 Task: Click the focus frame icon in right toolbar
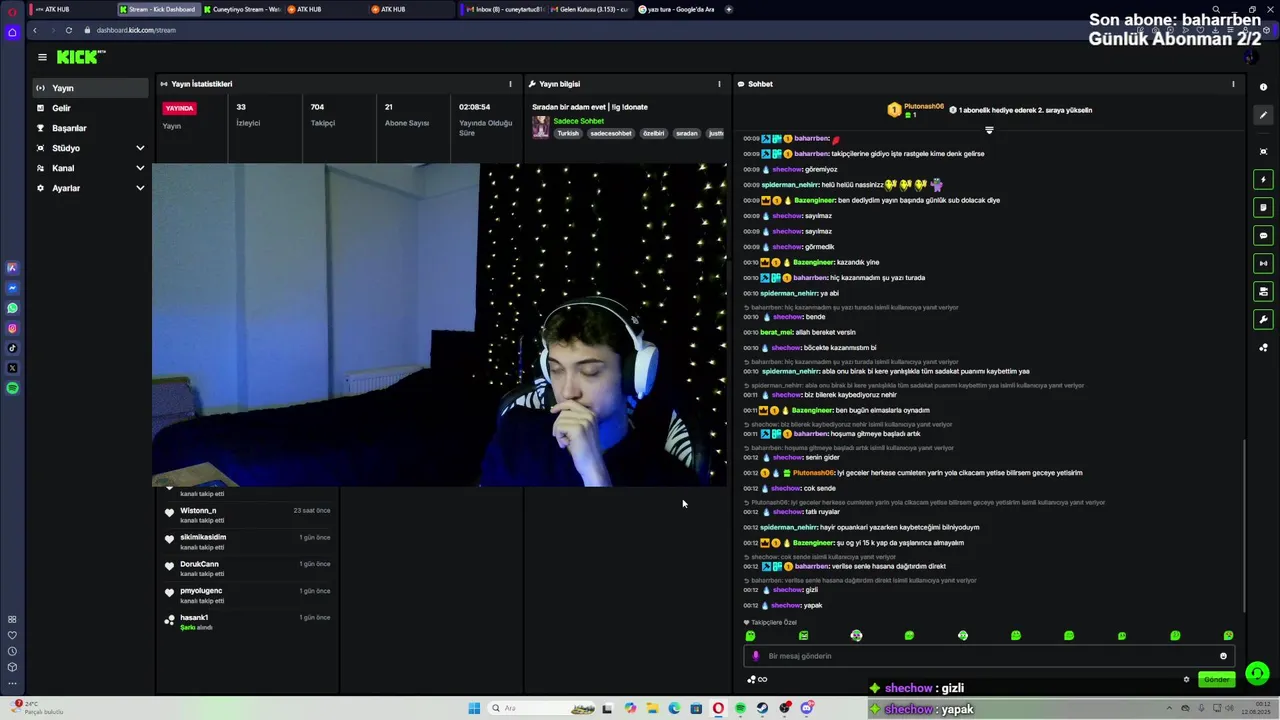[1263, 152]
